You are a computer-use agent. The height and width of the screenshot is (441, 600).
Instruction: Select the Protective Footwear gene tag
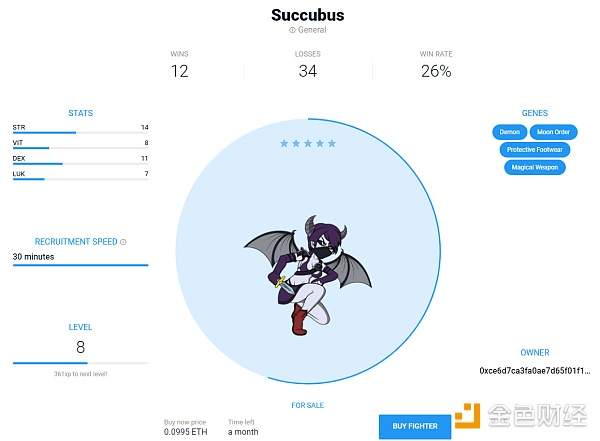tap(535, 150)
